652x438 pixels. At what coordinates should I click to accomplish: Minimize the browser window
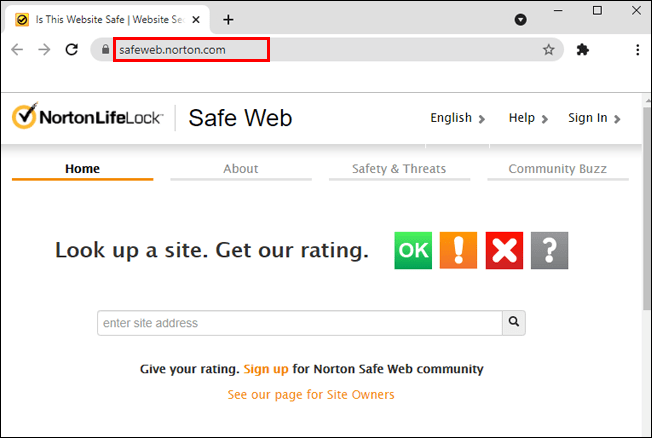(x=558, y=10)
